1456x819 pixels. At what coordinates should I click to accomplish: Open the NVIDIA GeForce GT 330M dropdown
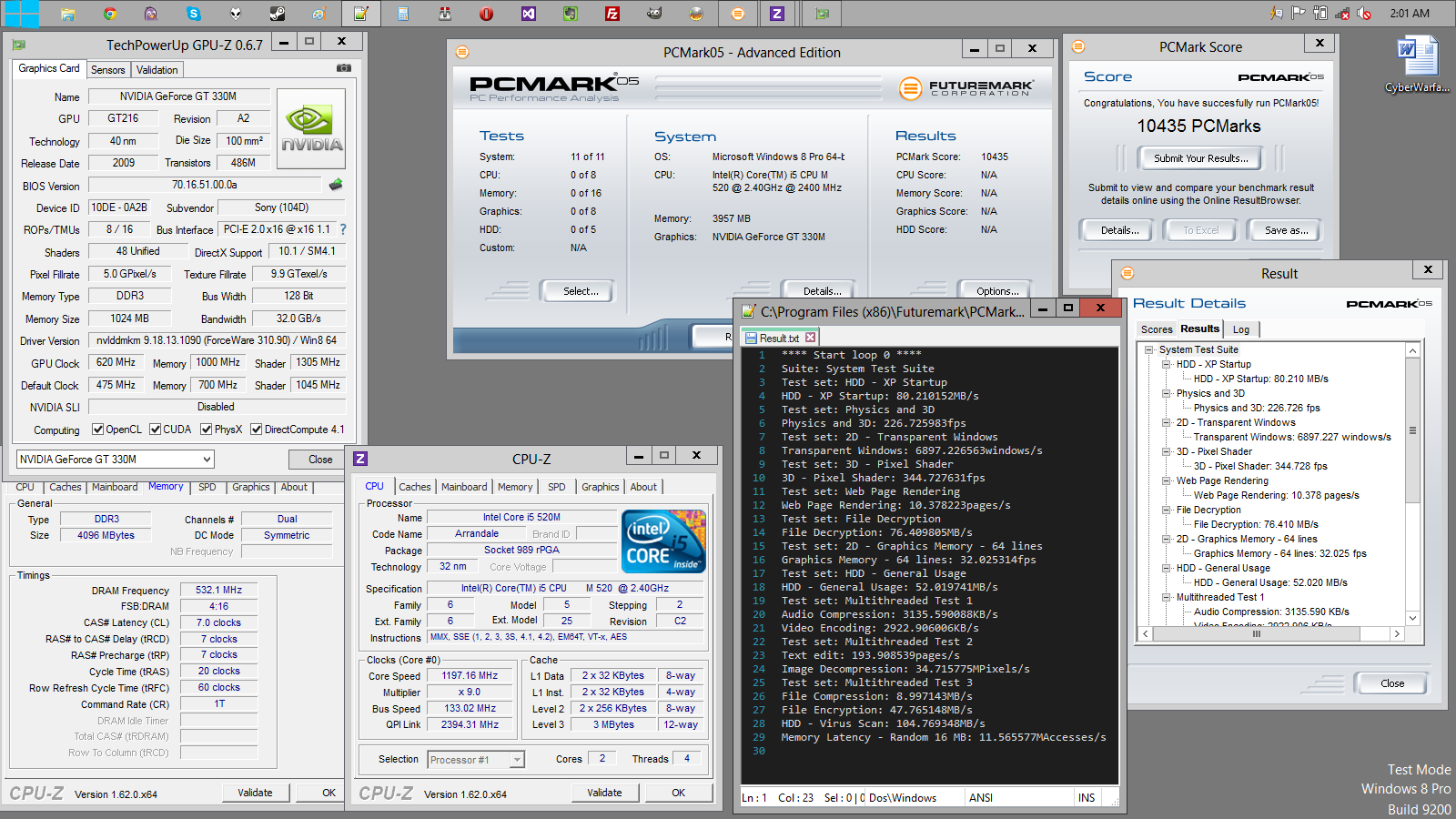click(116, 460)
